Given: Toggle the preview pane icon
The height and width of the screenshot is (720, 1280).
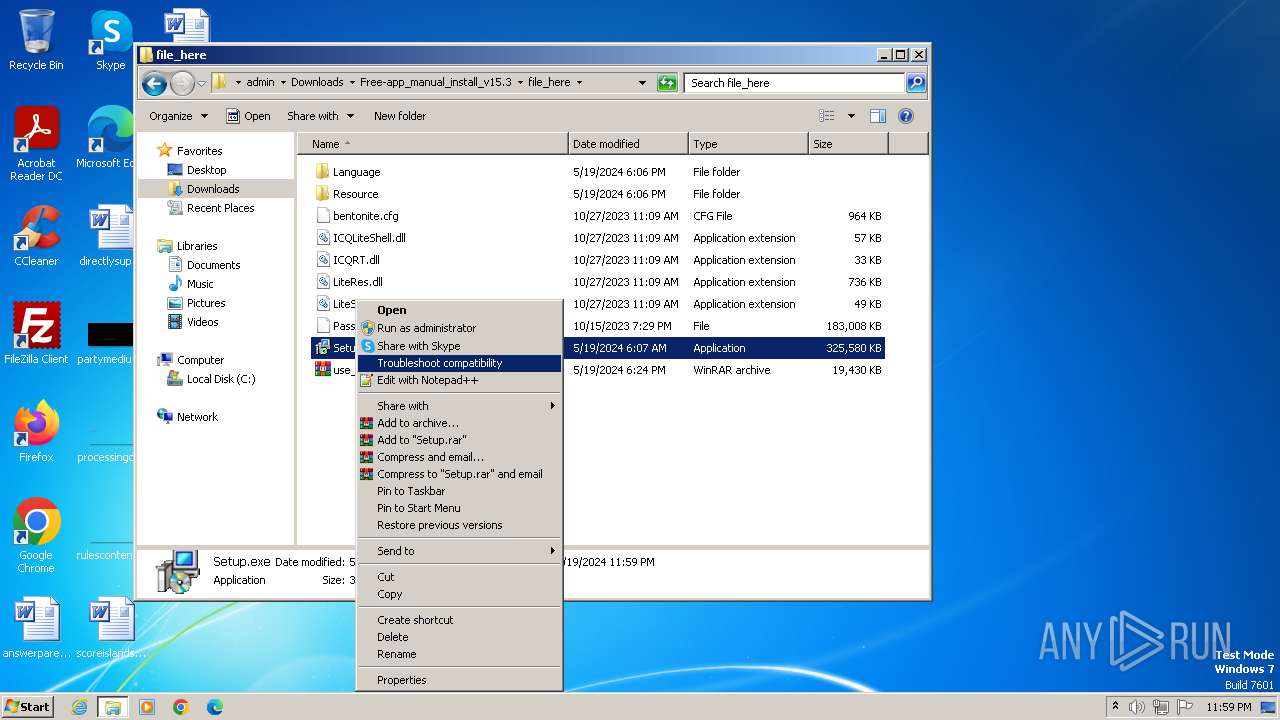Looking at the screenshot, I should click(x=877, y=116).
